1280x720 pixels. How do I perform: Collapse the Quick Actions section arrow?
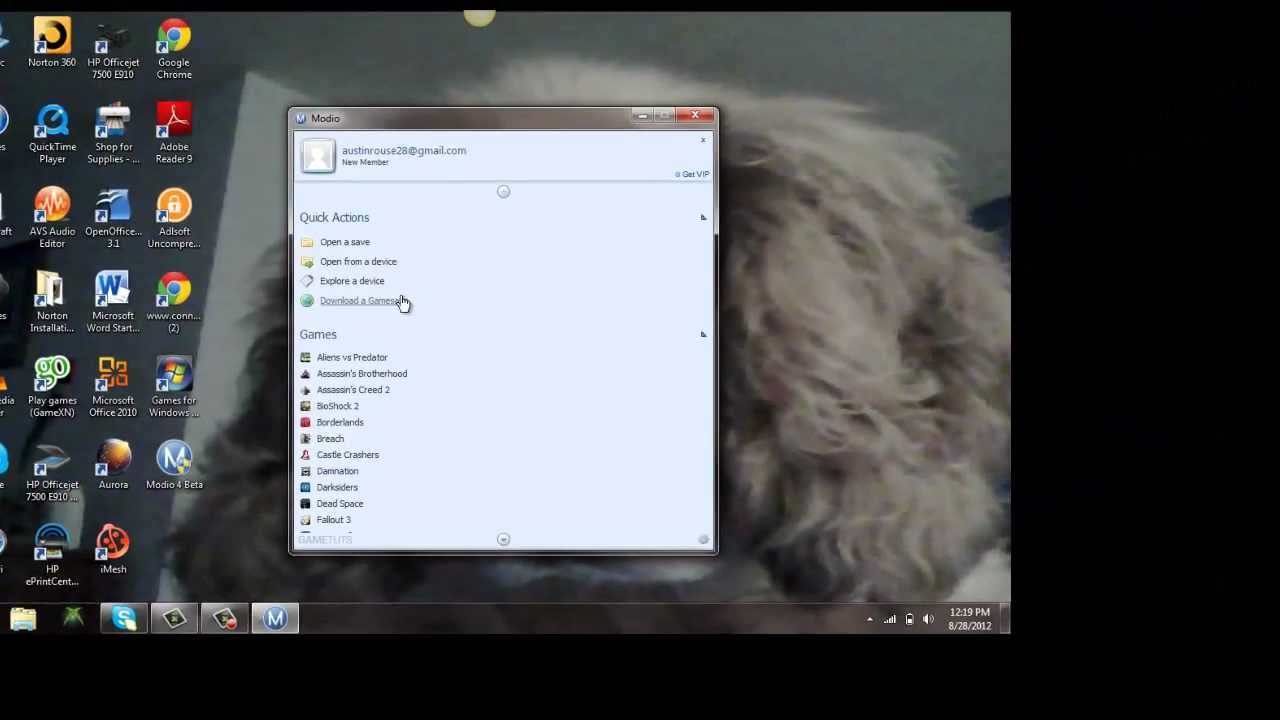703,217
